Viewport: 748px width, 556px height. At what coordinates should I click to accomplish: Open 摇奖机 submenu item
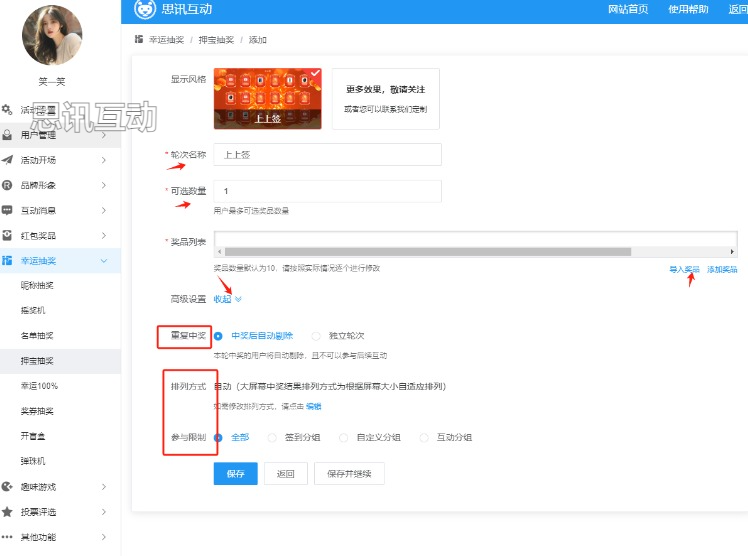click(x=33, y=310)
